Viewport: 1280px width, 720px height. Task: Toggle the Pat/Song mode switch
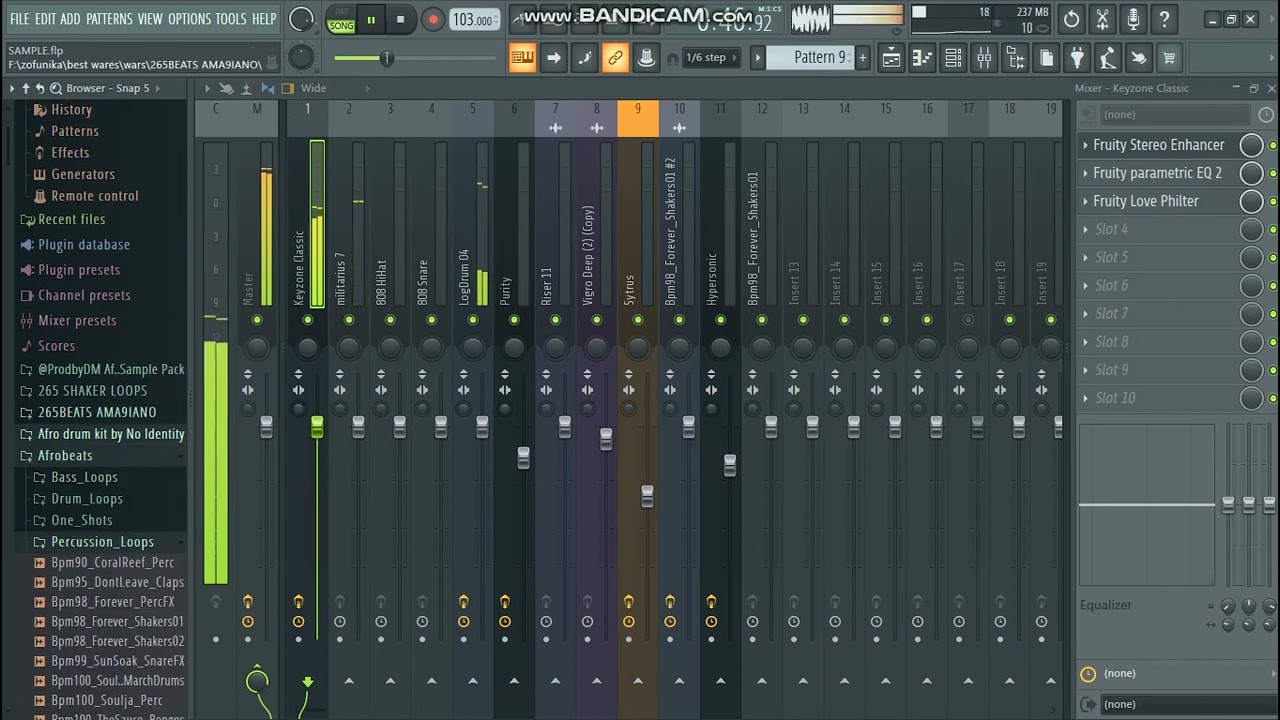[x=341, y=20]
